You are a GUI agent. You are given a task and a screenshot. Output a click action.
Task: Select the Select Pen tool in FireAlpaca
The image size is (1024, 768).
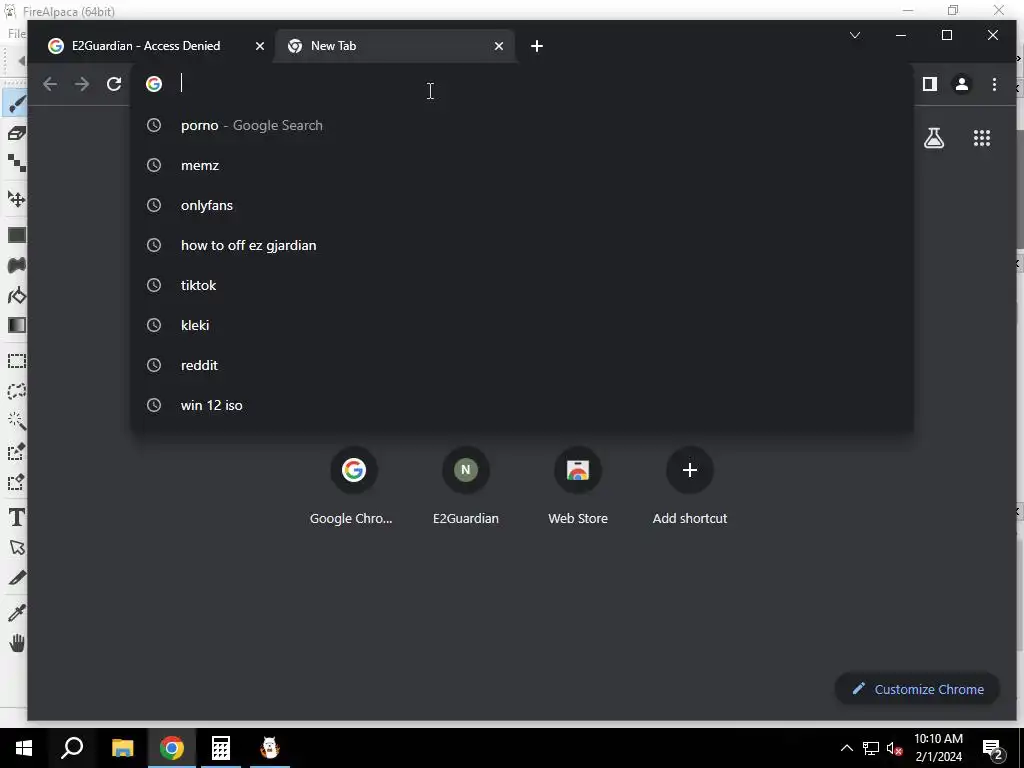click(x=16, y=451)
